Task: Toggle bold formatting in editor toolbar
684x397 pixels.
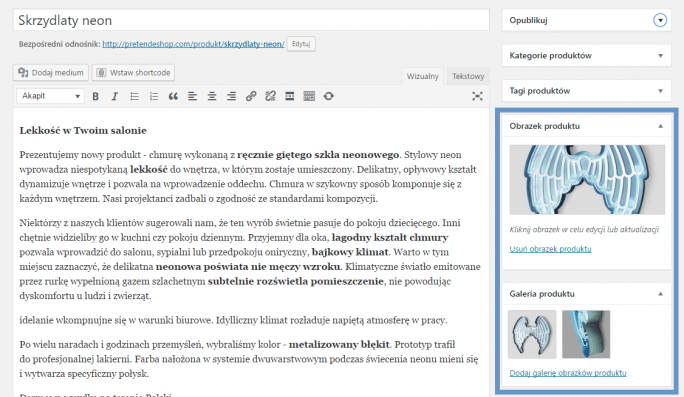Action: (96, 96)
